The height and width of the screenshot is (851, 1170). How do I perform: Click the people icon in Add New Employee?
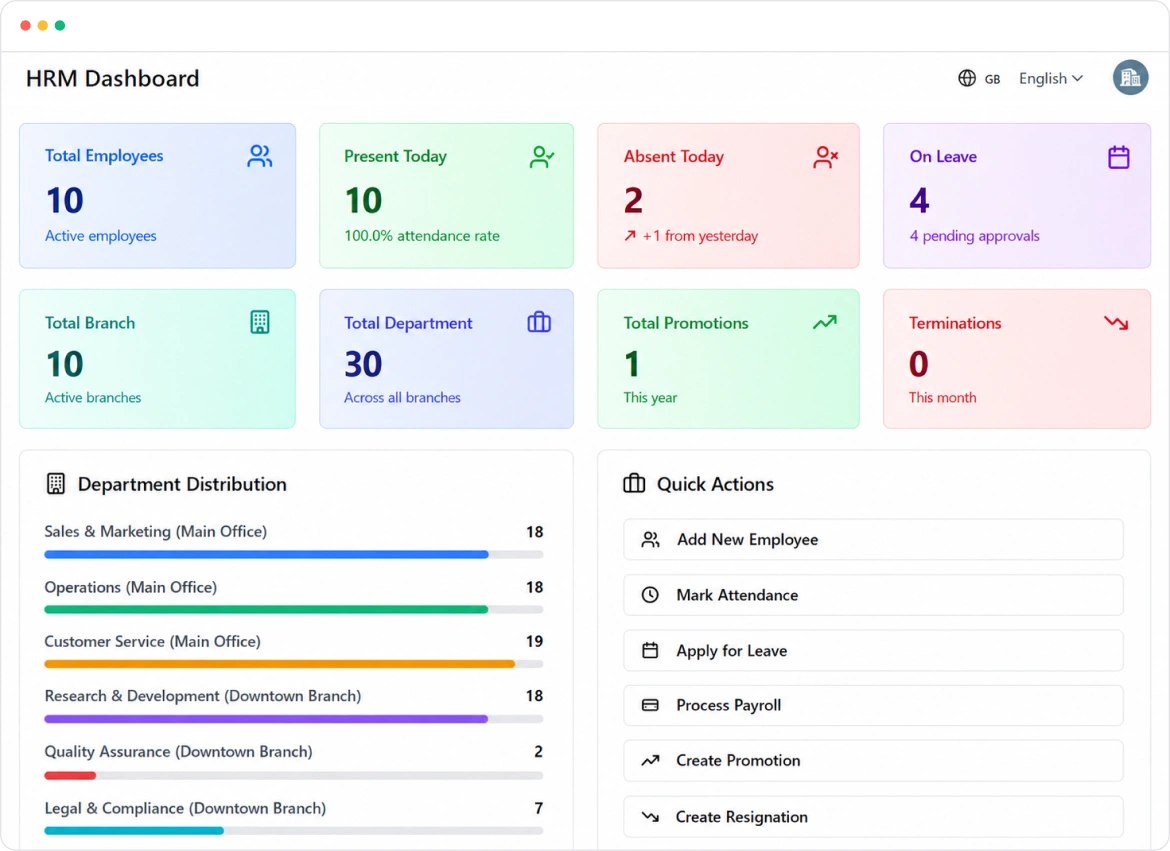pos(651,540)
